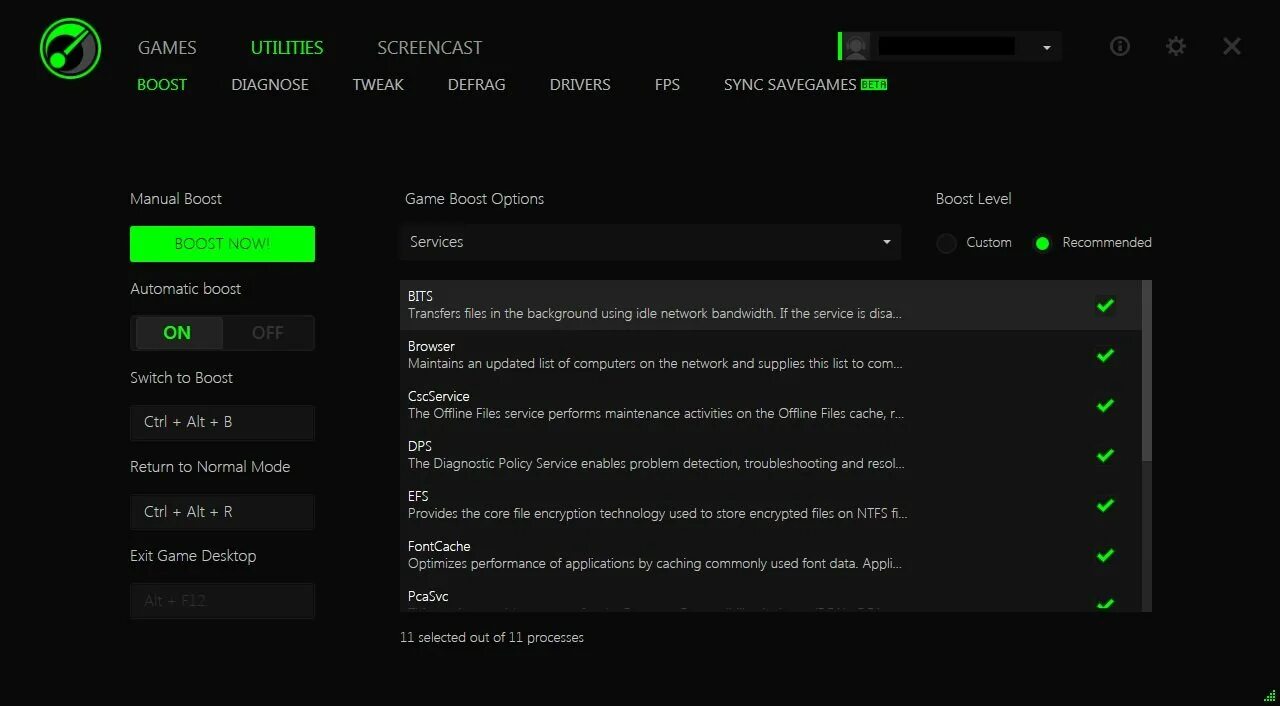
Task: Switch to the DRIVERS sub-tab
Action: (x=580, y=85)
